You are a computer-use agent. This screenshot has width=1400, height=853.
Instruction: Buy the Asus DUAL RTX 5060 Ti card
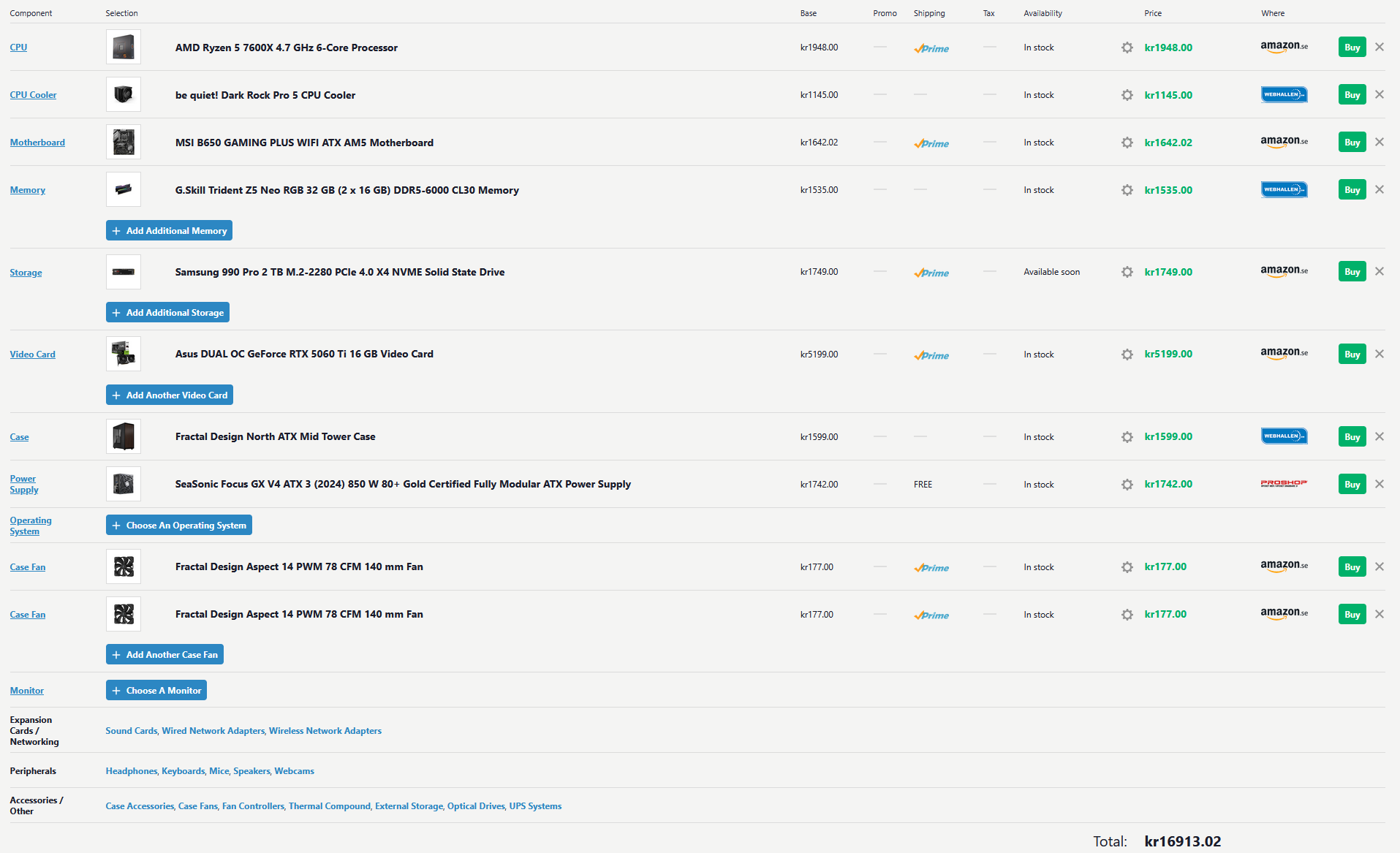point(1352,354)
